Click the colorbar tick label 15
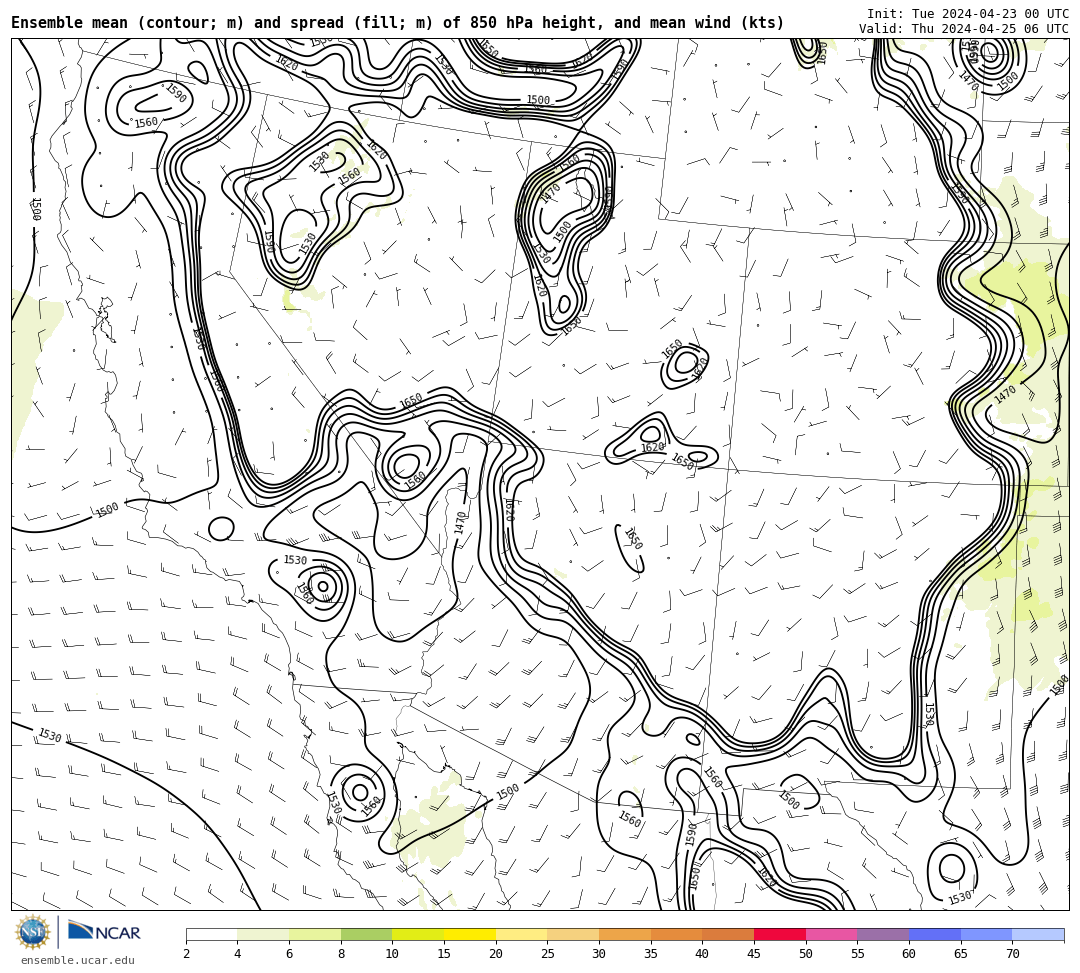This screenshot has height=973, width=1080. pos(444,954)
